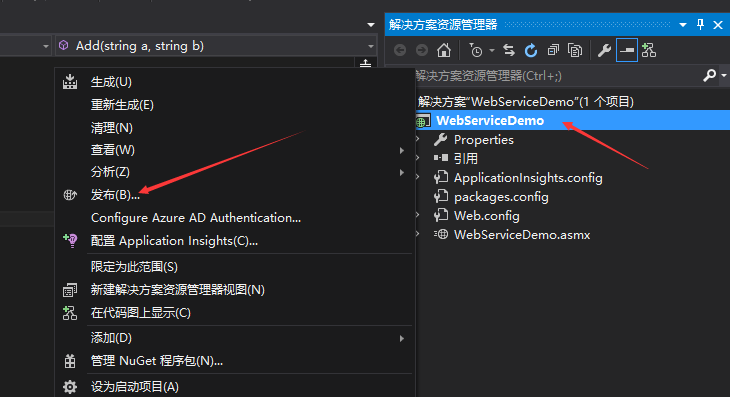Viewport: 730px width, 397px height.
Task: Select the 引用 references item
Action: pyautogui.click(x=466, y=159)
